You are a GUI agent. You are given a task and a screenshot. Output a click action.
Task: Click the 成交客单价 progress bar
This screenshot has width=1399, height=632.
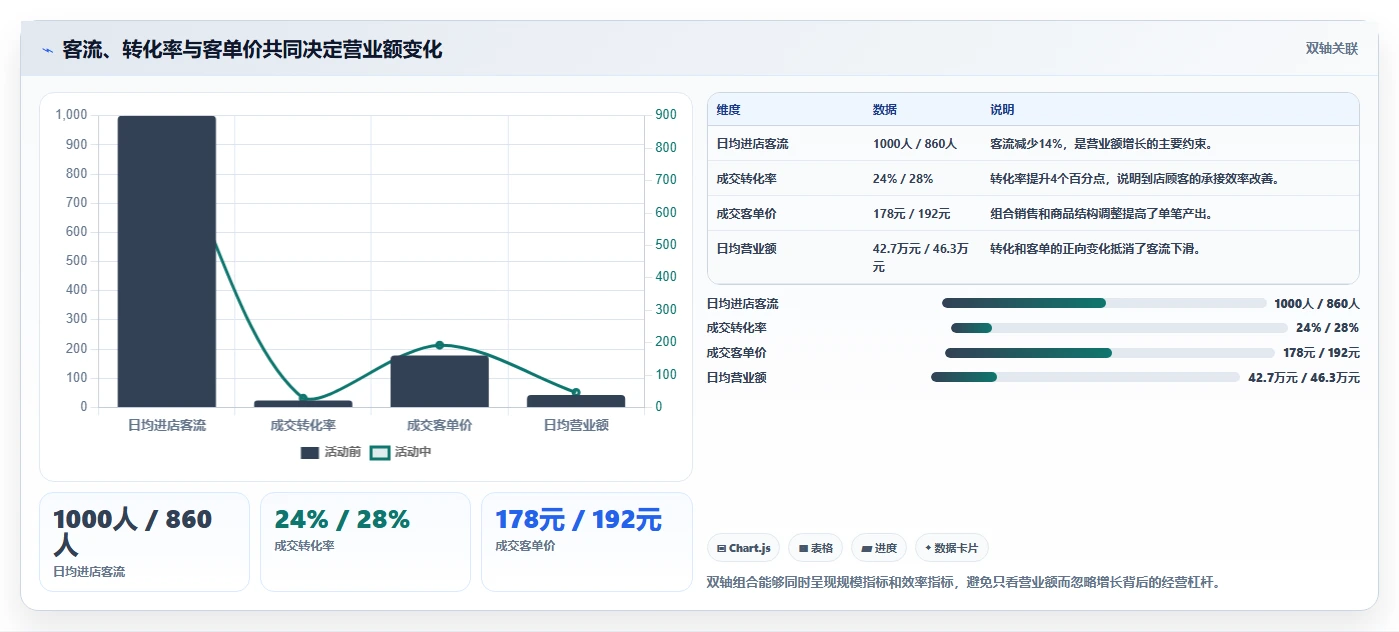click(x=1110, y=353)
